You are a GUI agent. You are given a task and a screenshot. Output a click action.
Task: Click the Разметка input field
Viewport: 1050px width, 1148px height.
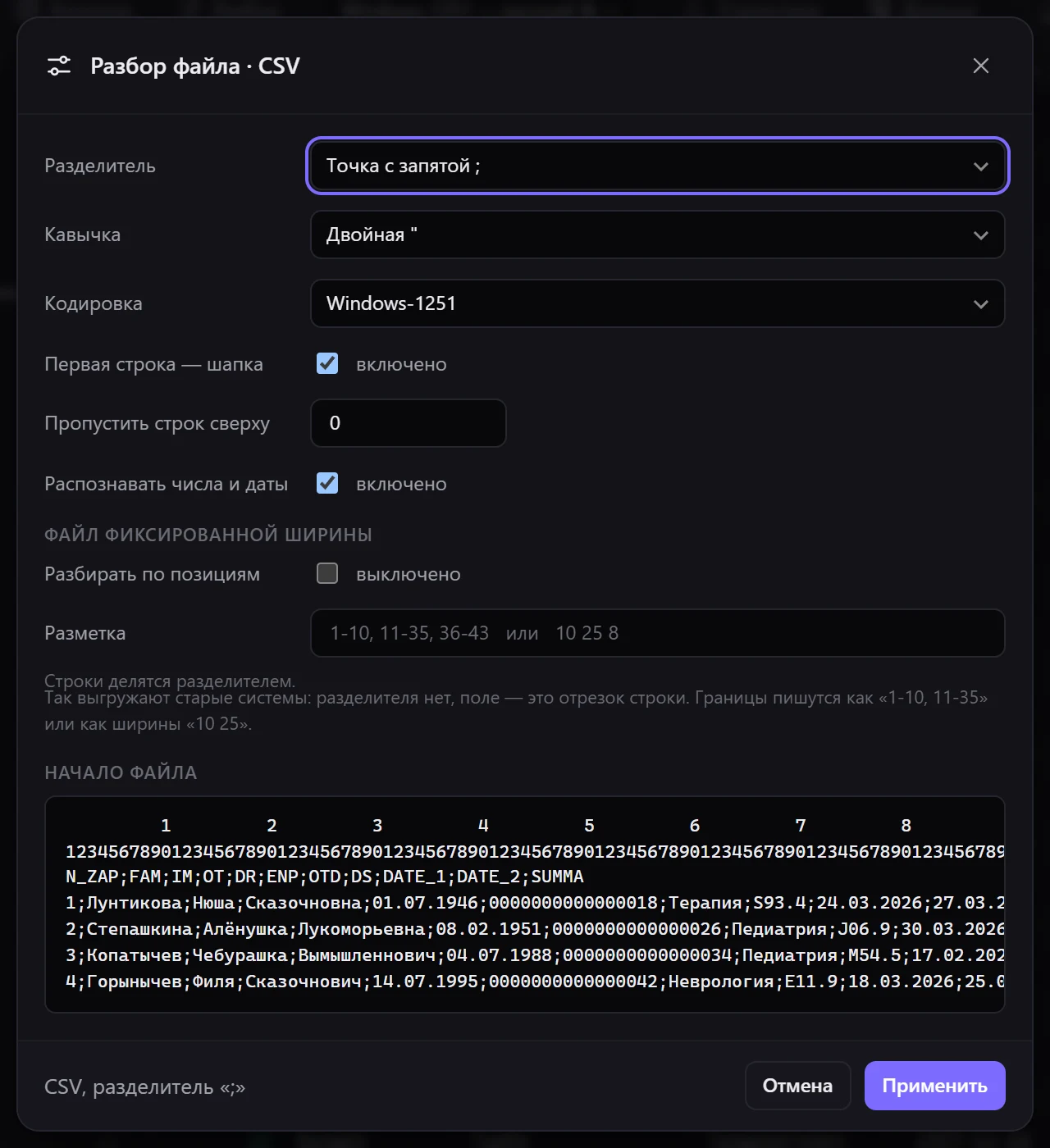click(658, 633)
